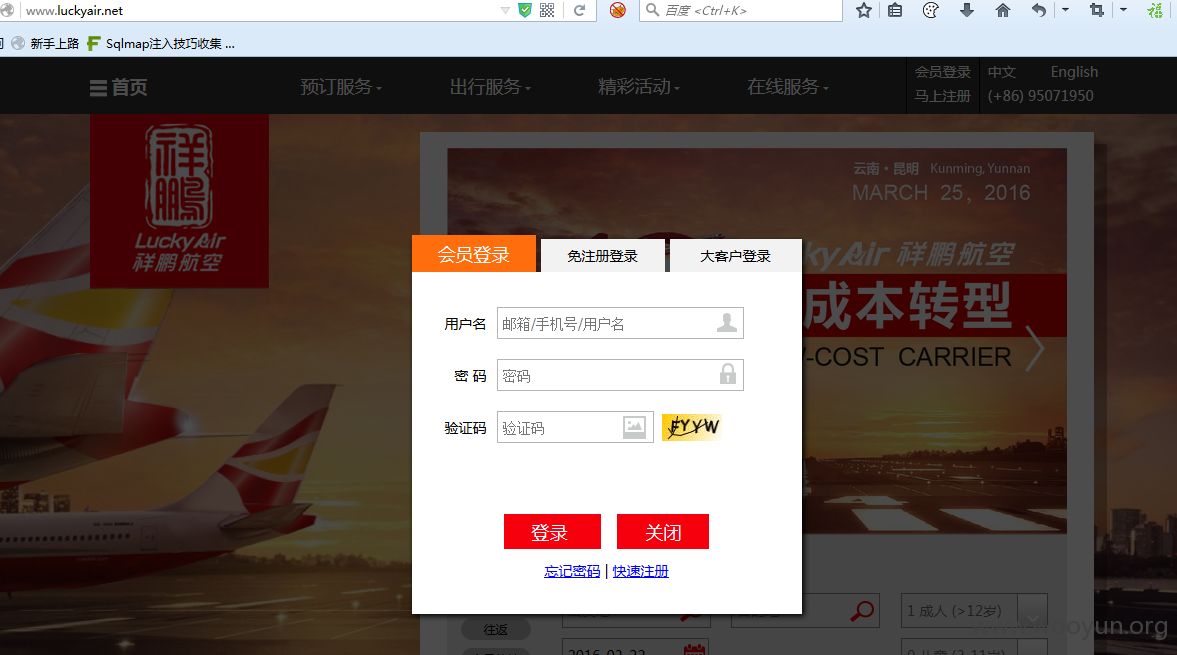Click the next-slide chevron on the banner
Screen dimensions: 1177x655
coord(1035,348)
